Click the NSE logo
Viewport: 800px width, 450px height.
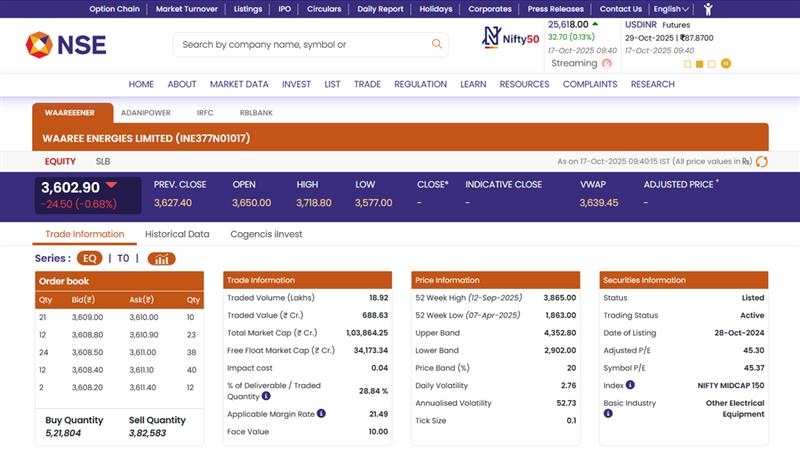click(66, 45)
